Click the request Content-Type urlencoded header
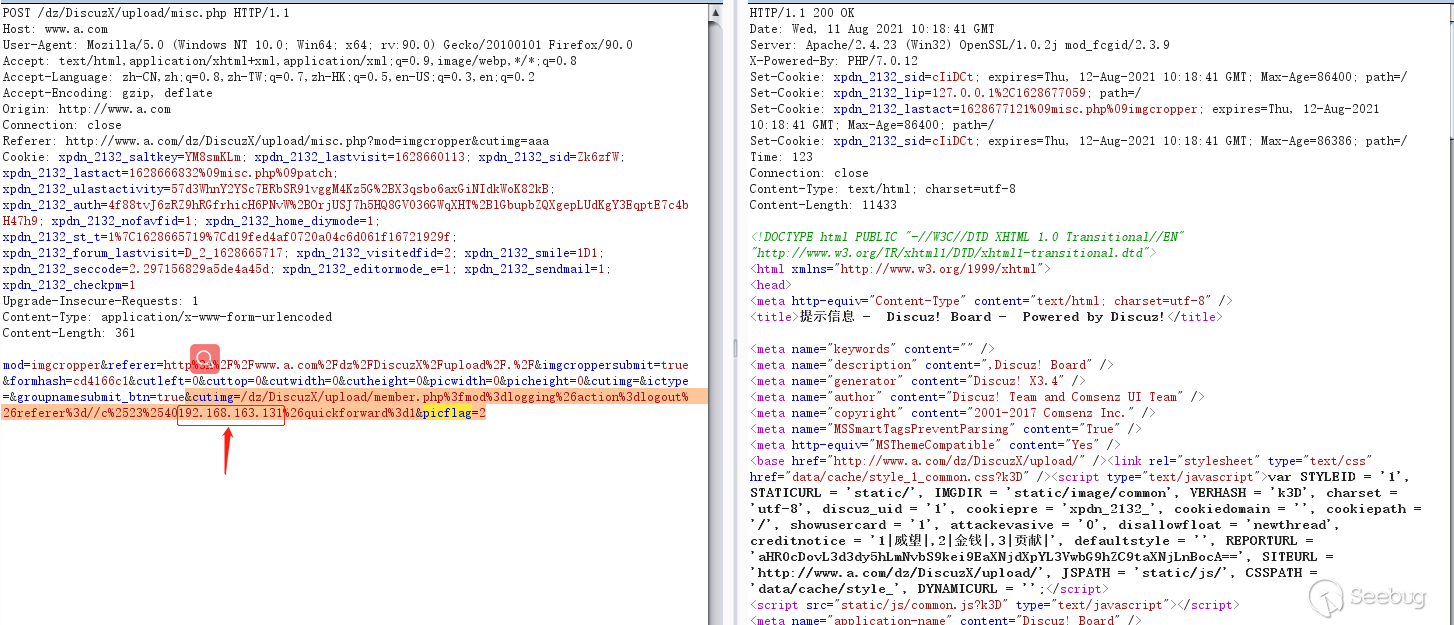This screenshot has width=1454, height=625. pyautogui.click(x=167, y=317)
